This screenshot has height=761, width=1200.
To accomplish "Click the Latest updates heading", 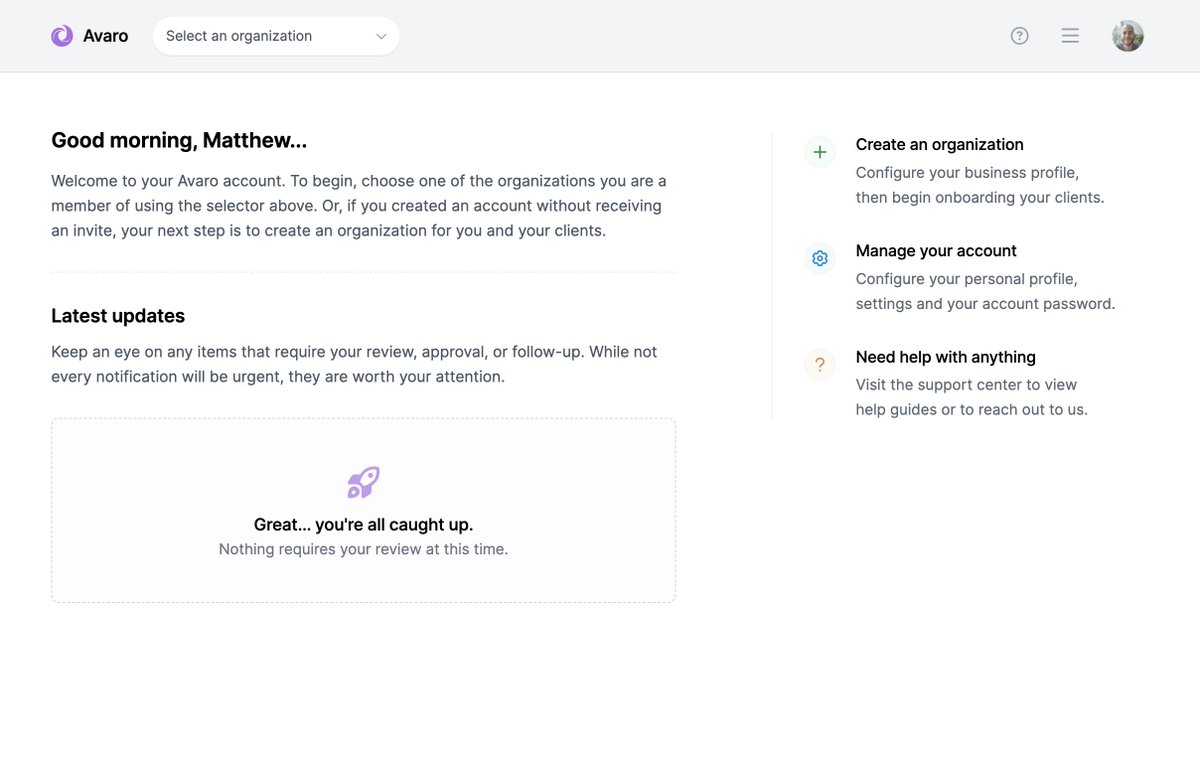I will (x=118, y=316).
